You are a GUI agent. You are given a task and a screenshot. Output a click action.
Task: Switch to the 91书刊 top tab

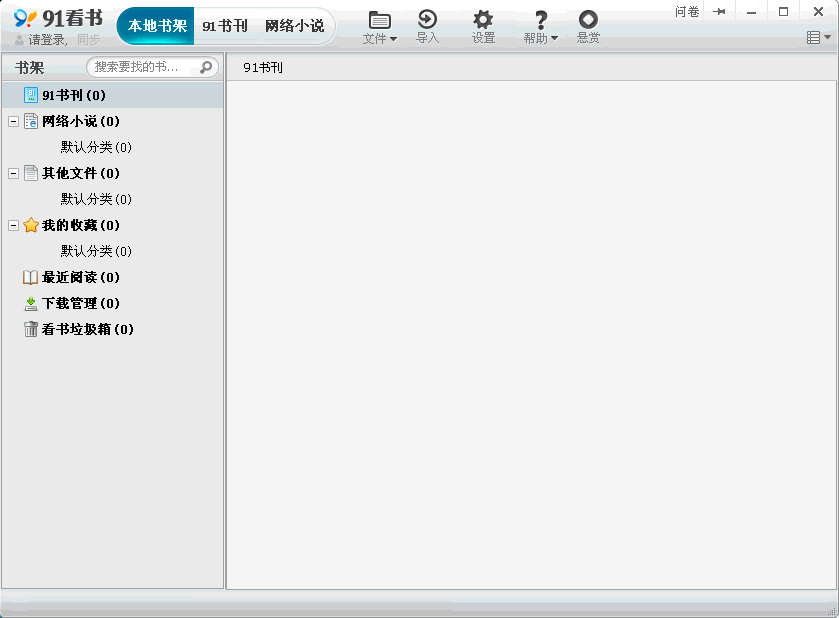[225, 26]
